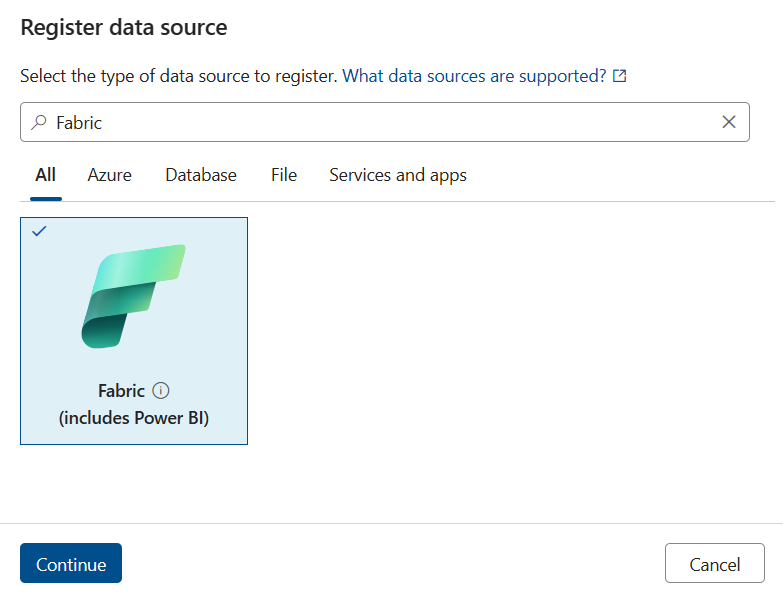The height and width of the screenshot is (592, 783).
Task: Switch to the All tab
Action: [x=45, y=175]
